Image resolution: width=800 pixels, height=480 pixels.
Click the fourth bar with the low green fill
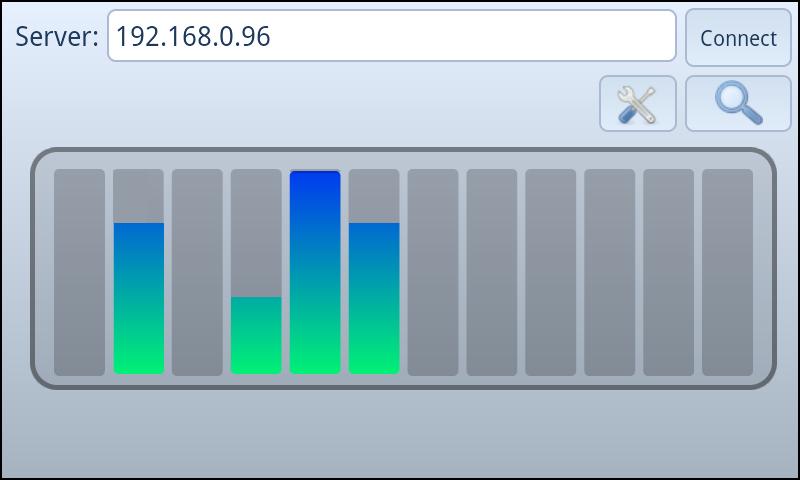256,272
